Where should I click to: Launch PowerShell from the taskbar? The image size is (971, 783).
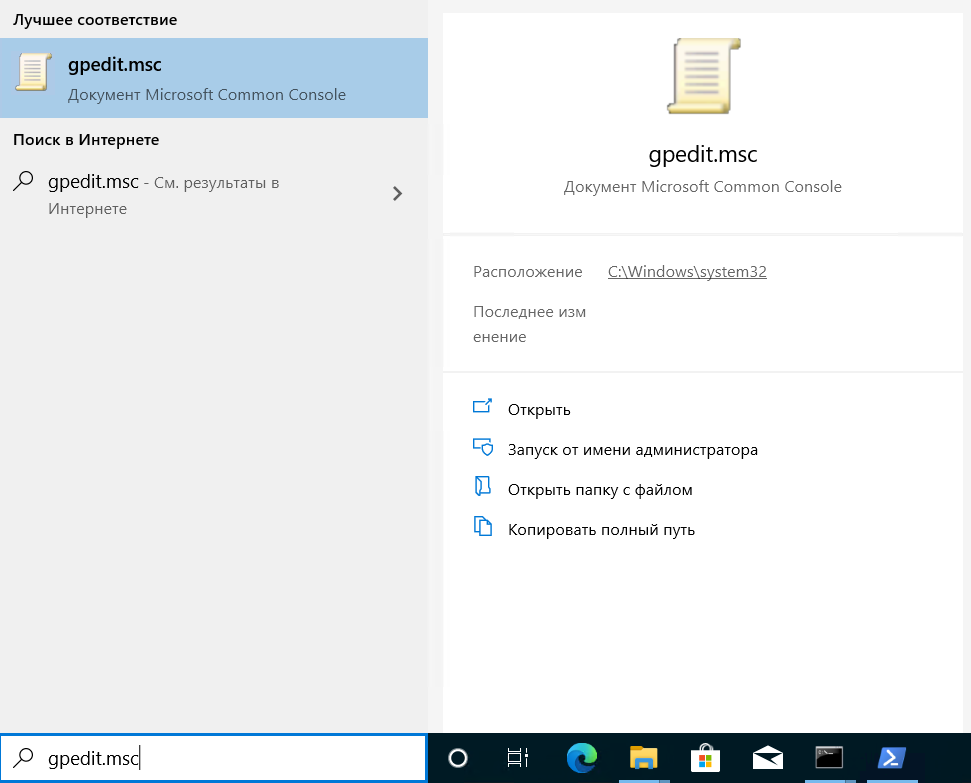click(889, 758)
